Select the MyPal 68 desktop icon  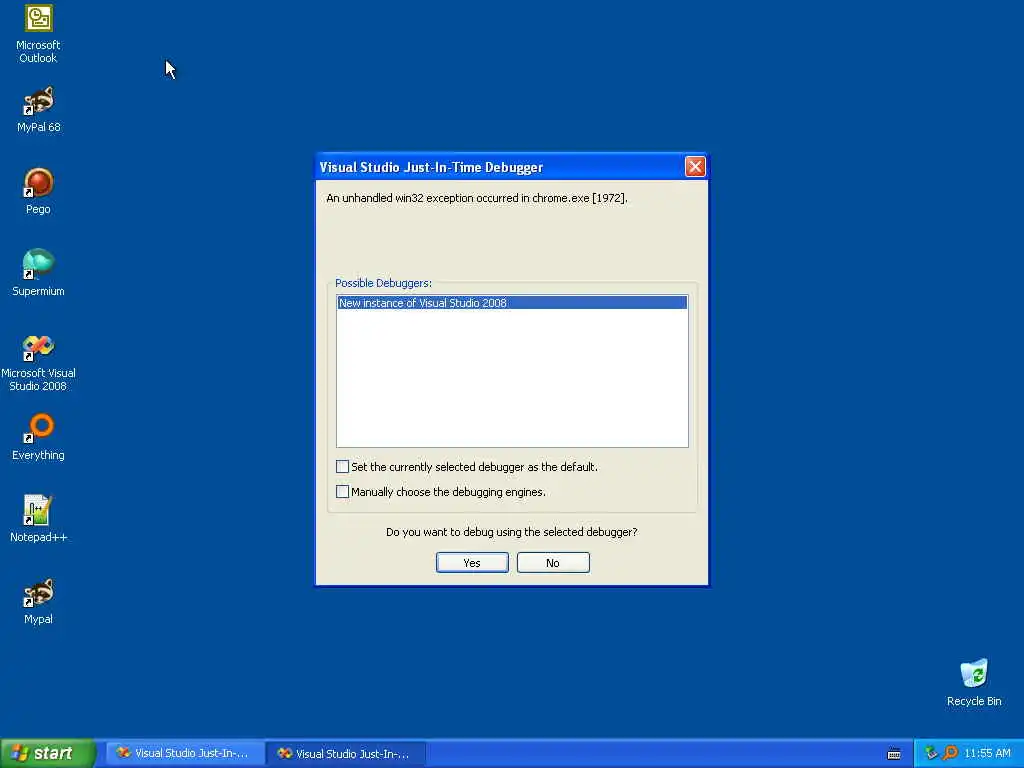point(38,110)
